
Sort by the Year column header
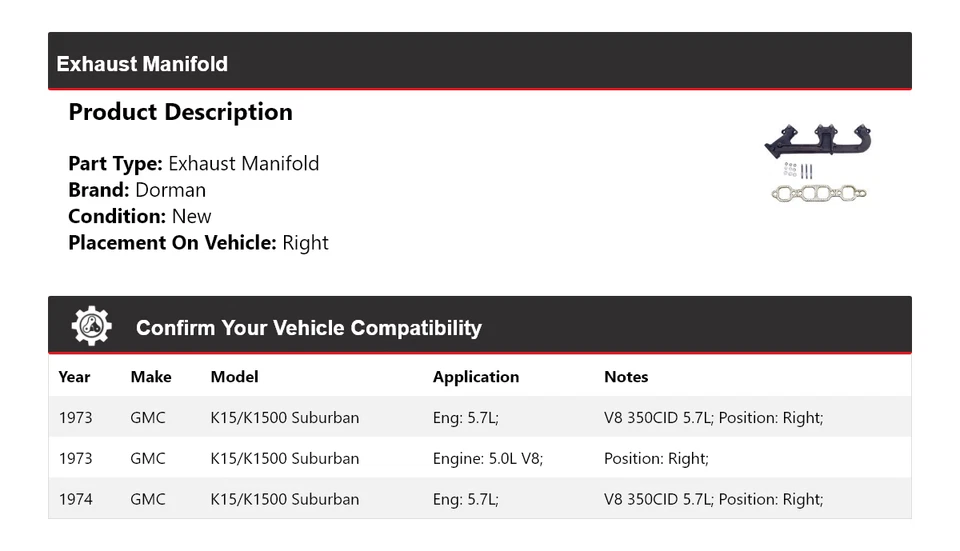(x=74, y=377)
